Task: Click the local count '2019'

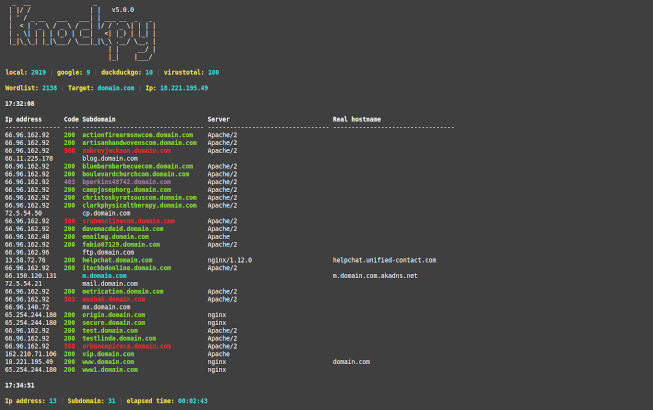Action: [x=38, y=72]
